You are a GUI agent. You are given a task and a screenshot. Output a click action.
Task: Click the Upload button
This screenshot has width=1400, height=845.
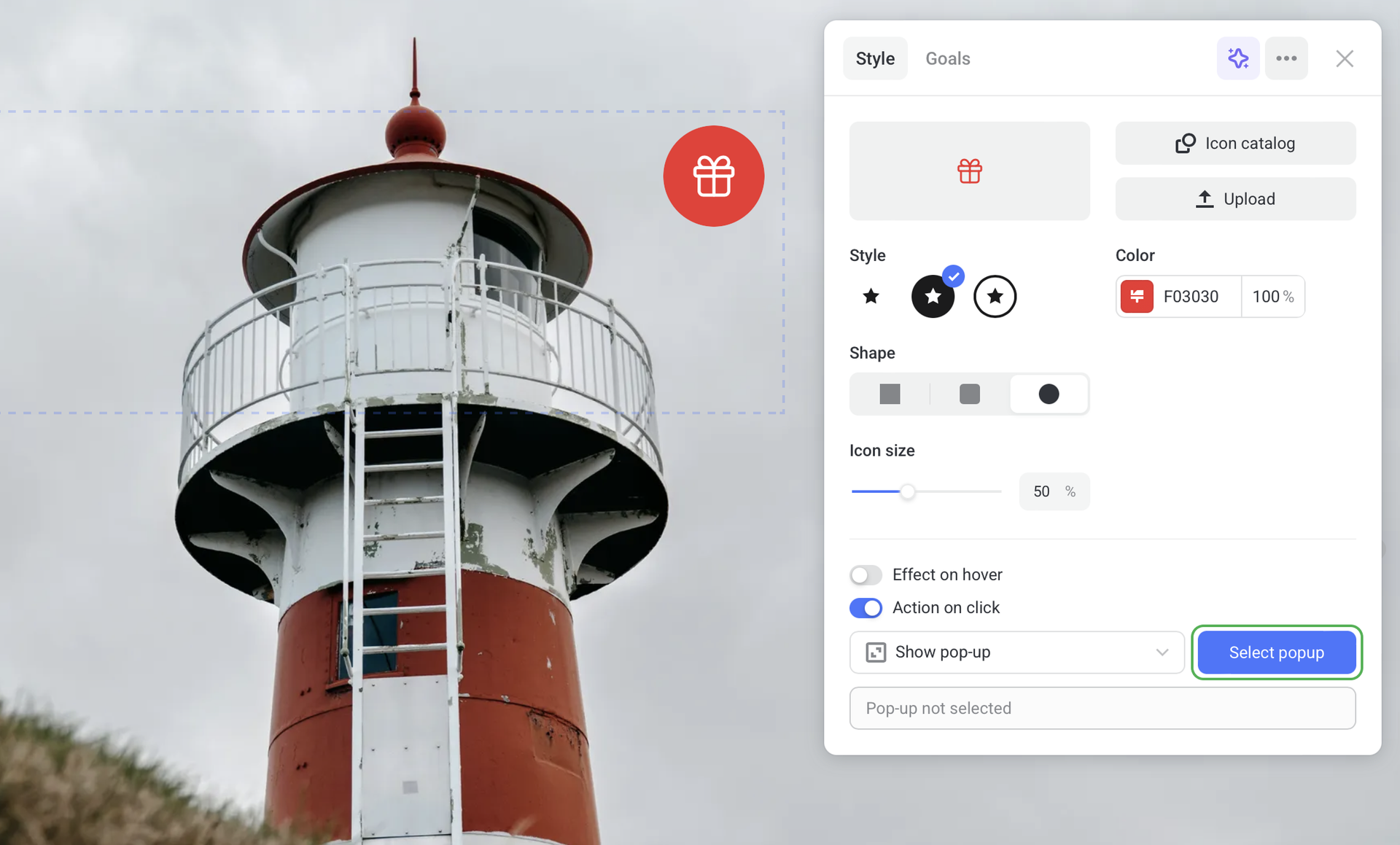pos(1235,199)
